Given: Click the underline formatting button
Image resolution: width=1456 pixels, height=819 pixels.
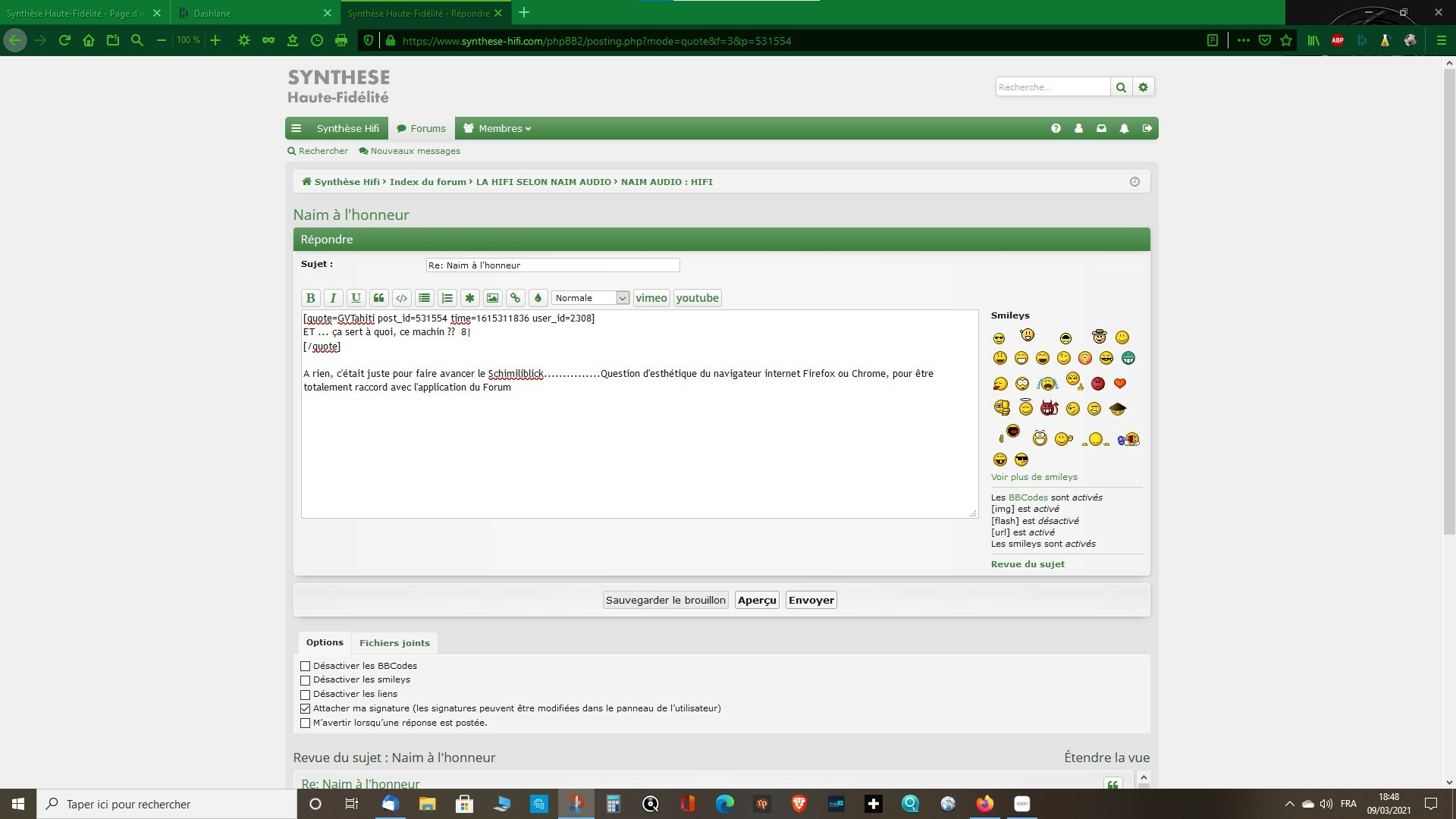Looking at the screenshot, I should (356, 298).
